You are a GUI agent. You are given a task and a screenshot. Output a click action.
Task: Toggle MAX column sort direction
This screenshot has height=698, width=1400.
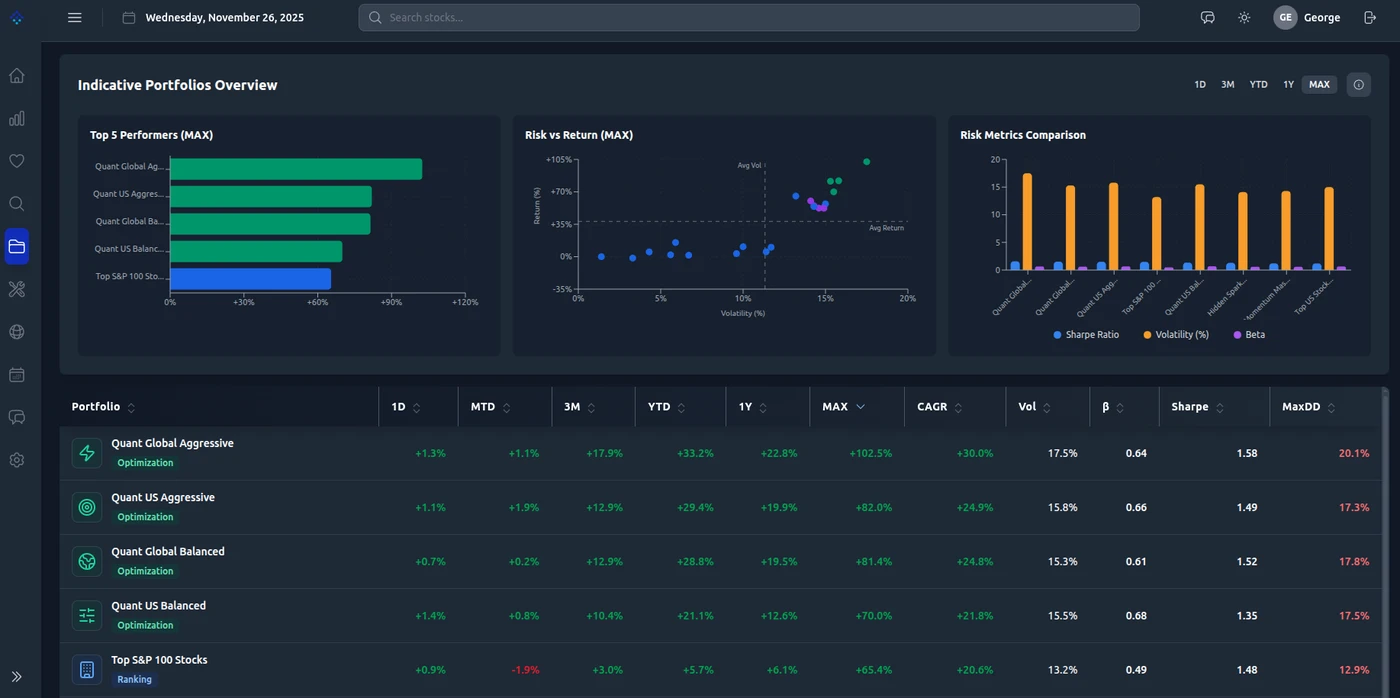pyautogui.click(x=844, y=407)
